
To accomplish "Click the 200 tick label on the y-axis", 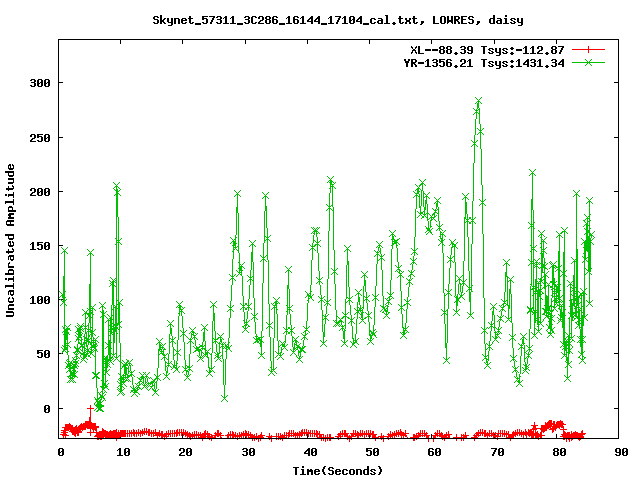I will coord(40,192).
